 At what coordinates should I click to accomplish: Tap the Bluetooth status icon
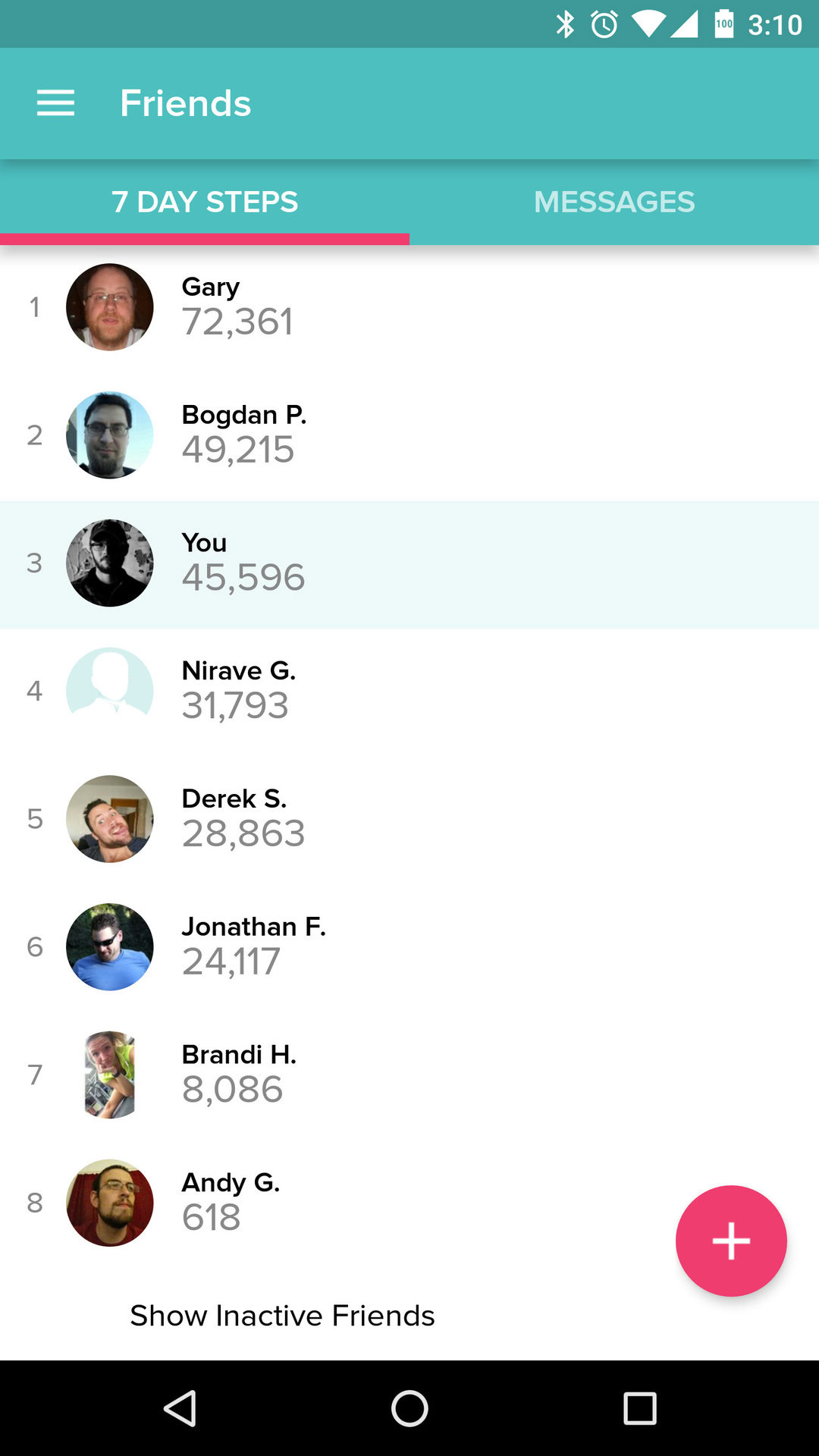(565, 24)
